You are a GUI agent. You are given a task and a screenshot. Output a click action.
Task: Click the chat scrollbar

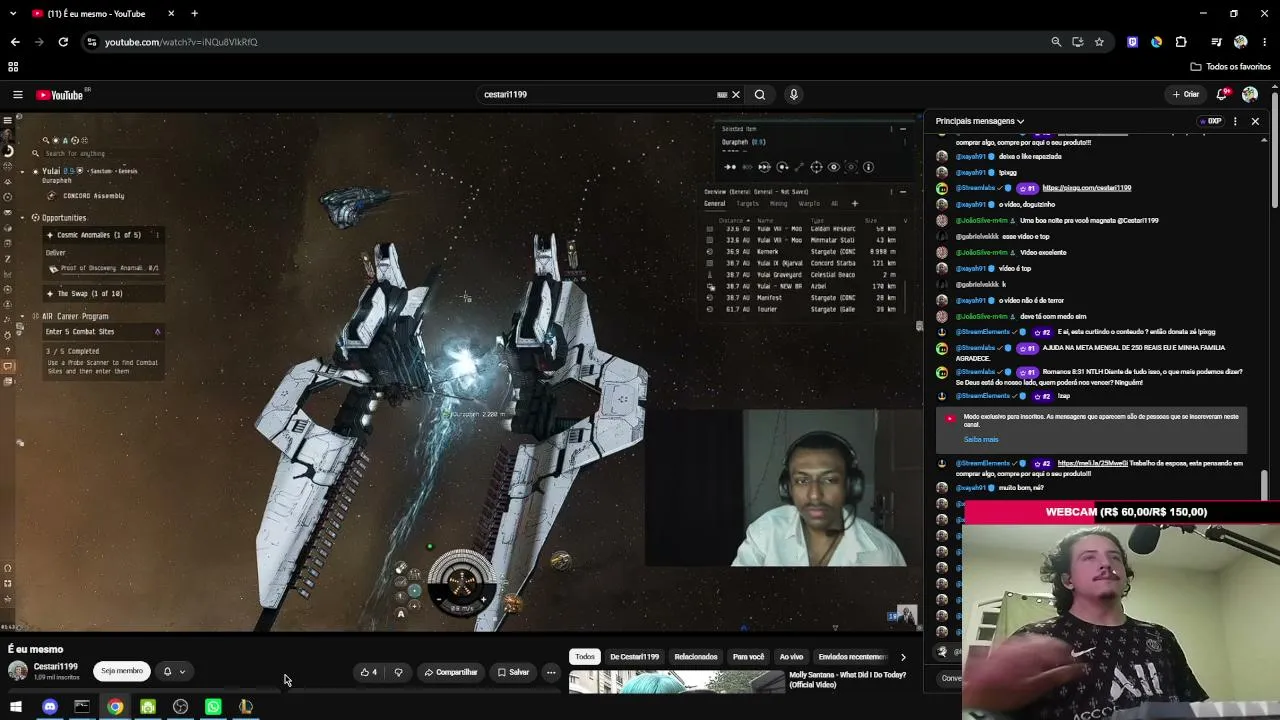pos(1265,485)
